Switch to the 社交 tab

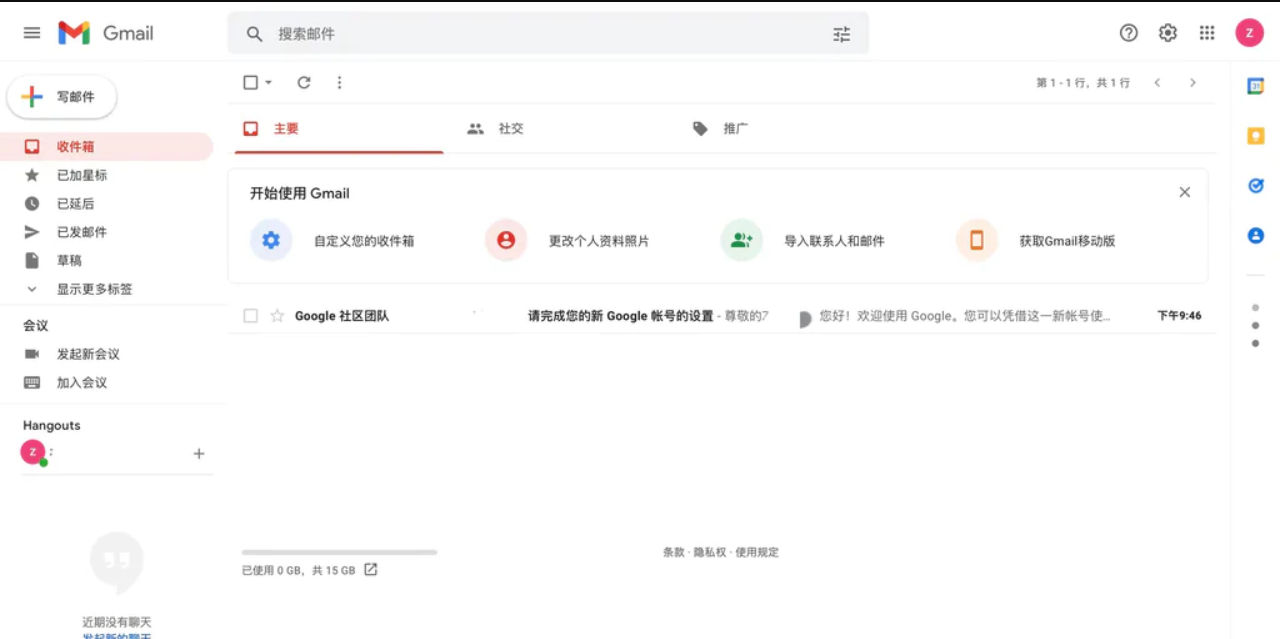[510, 129]
